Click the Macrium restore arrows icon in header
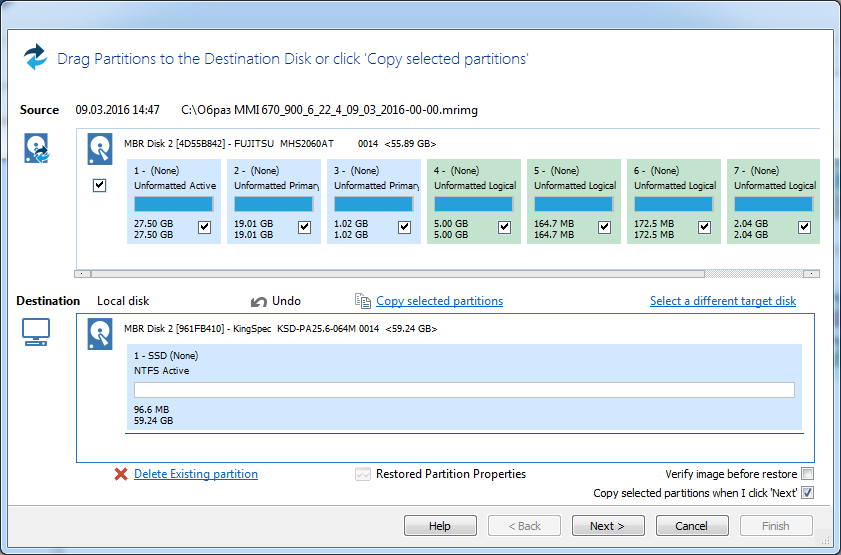The image size is (841, 555). coord(36,57)
